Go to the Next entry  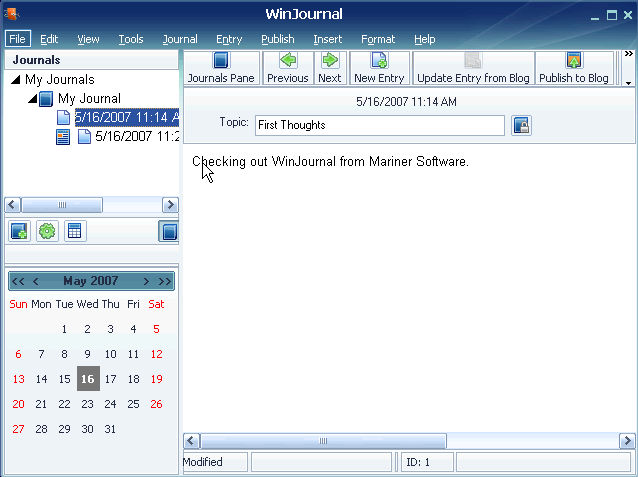click(x=330, y=68)
